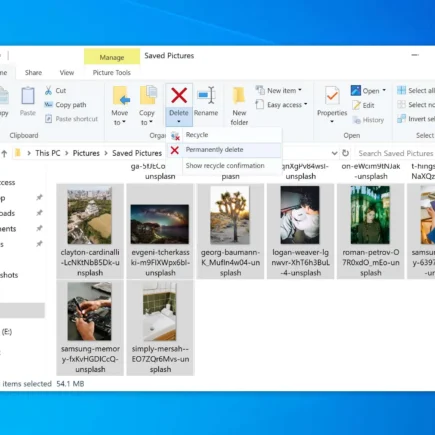Viewport: 435px width, 435px height.
Task: Open the address bar history dropdown chevron
Action: tap(334, 153)
